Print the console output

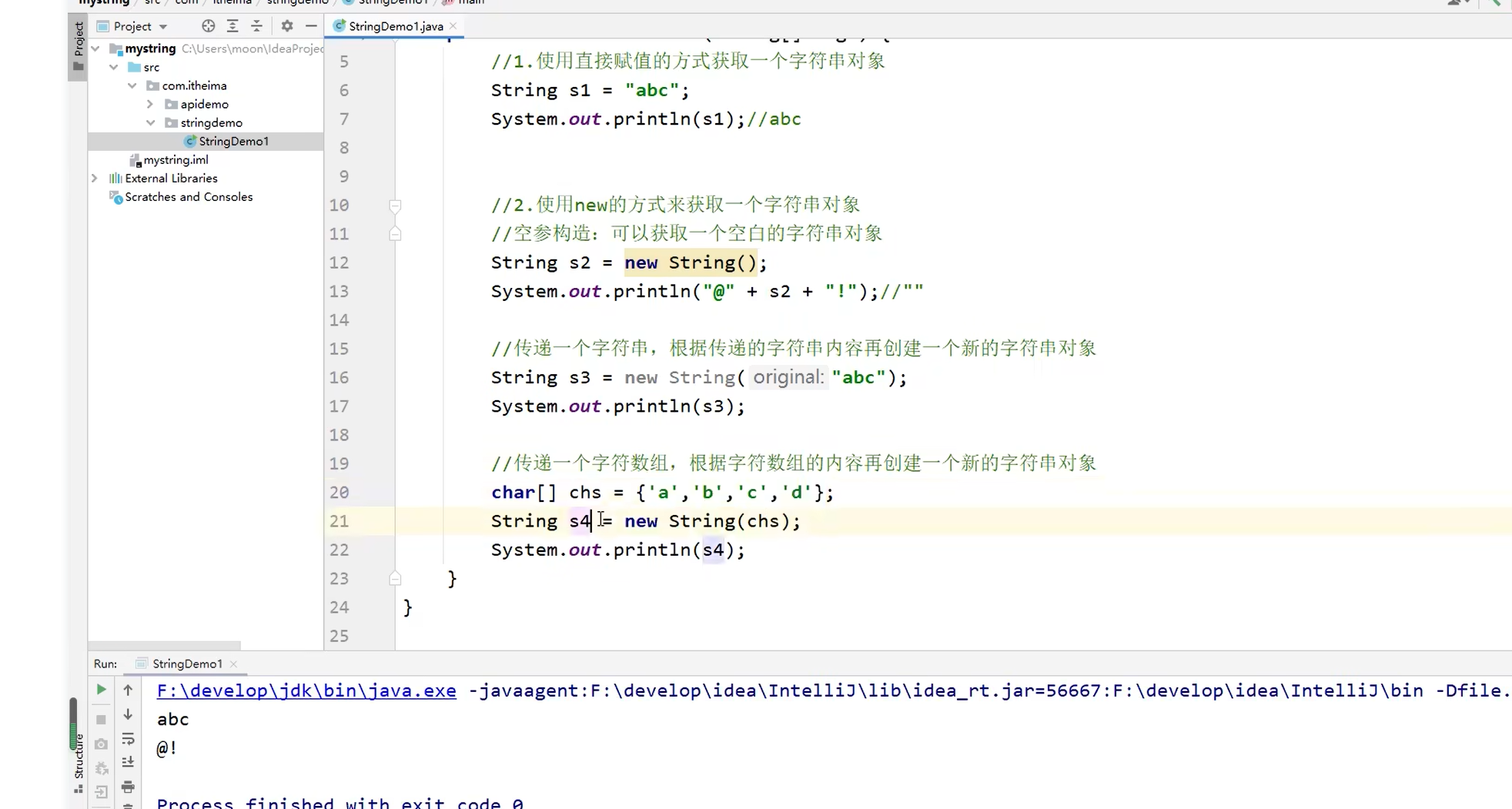point(129,787)
